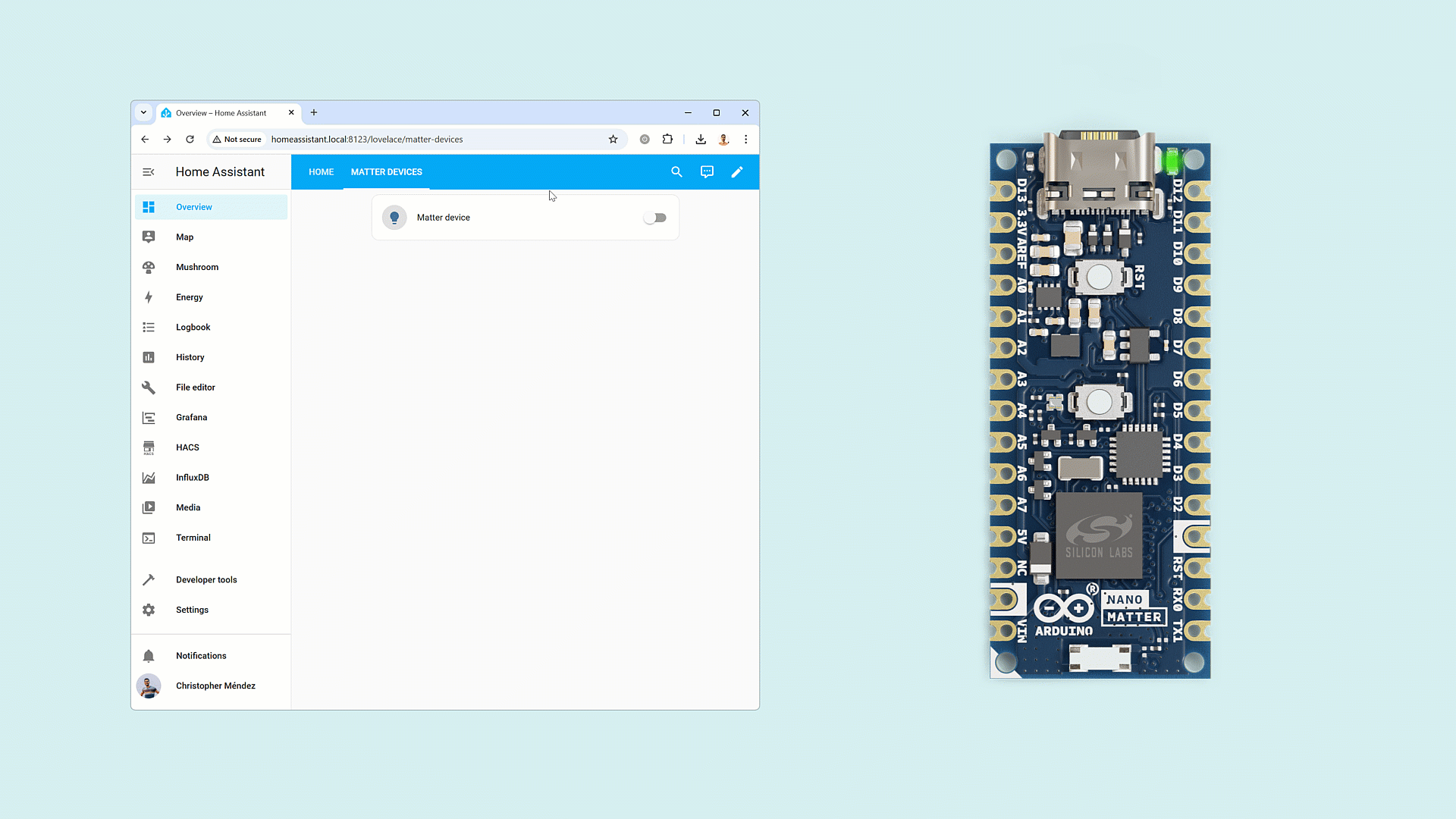Open Developer tools hammer icon
The height and width of the screenshot is (819, 1456).
click(x=149, y=580)
